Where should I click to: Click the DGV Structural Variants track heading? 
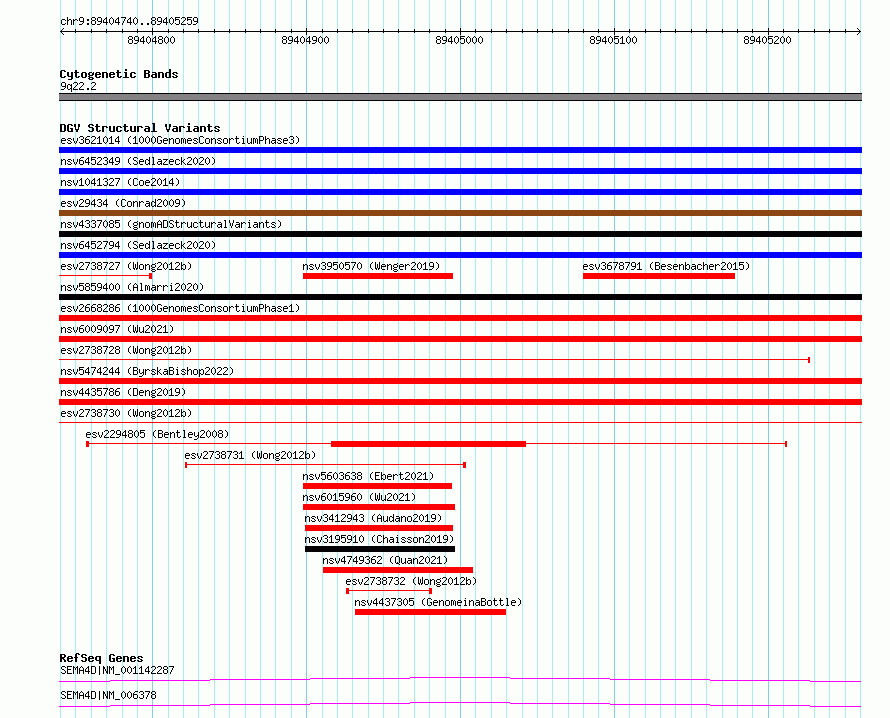click(140, 128)
